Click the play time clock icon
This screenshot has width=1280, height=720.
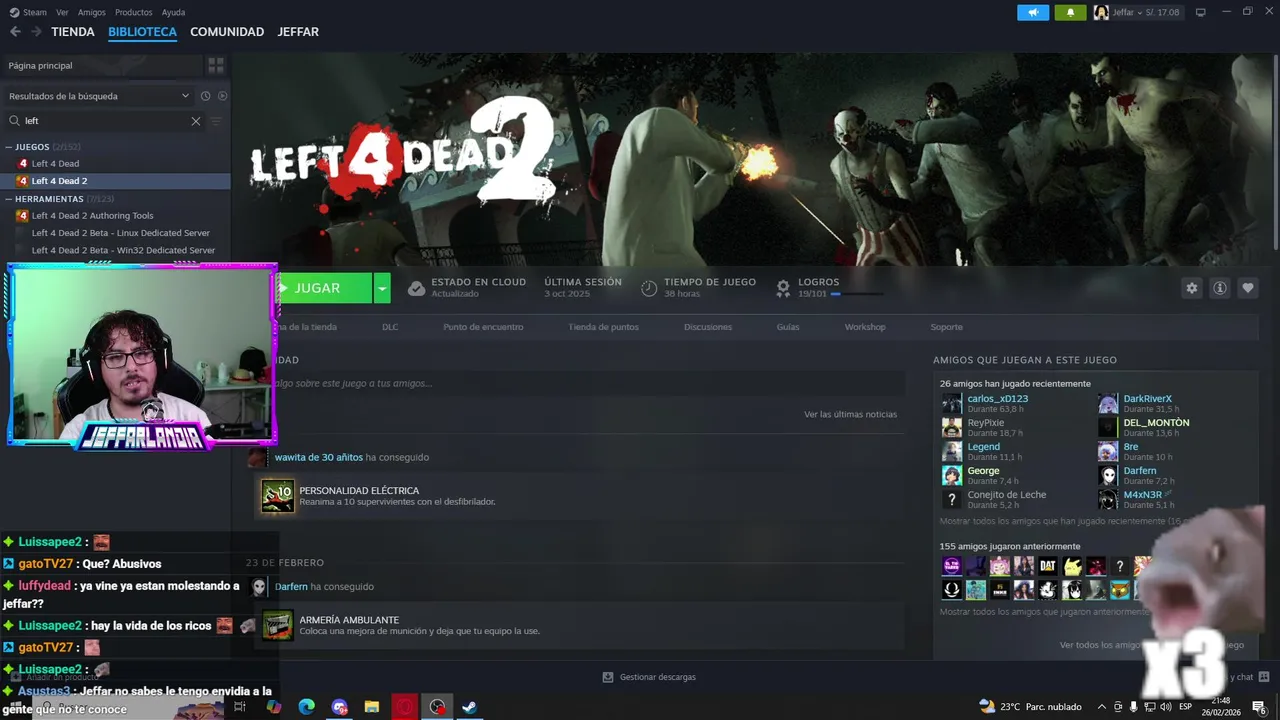click(649, 288)
